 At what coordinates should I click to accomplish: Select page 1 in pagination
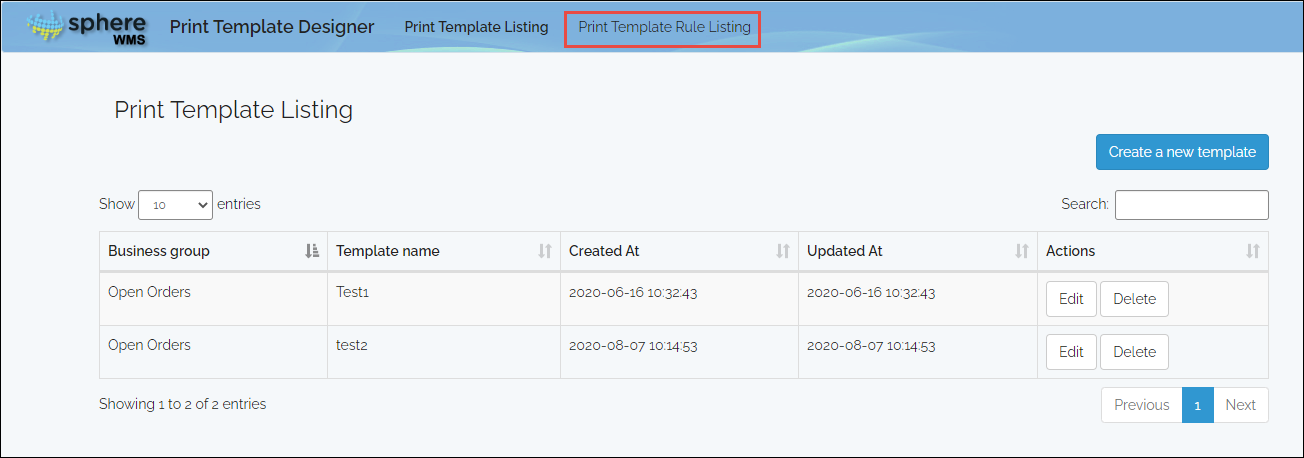(1197, 405)
